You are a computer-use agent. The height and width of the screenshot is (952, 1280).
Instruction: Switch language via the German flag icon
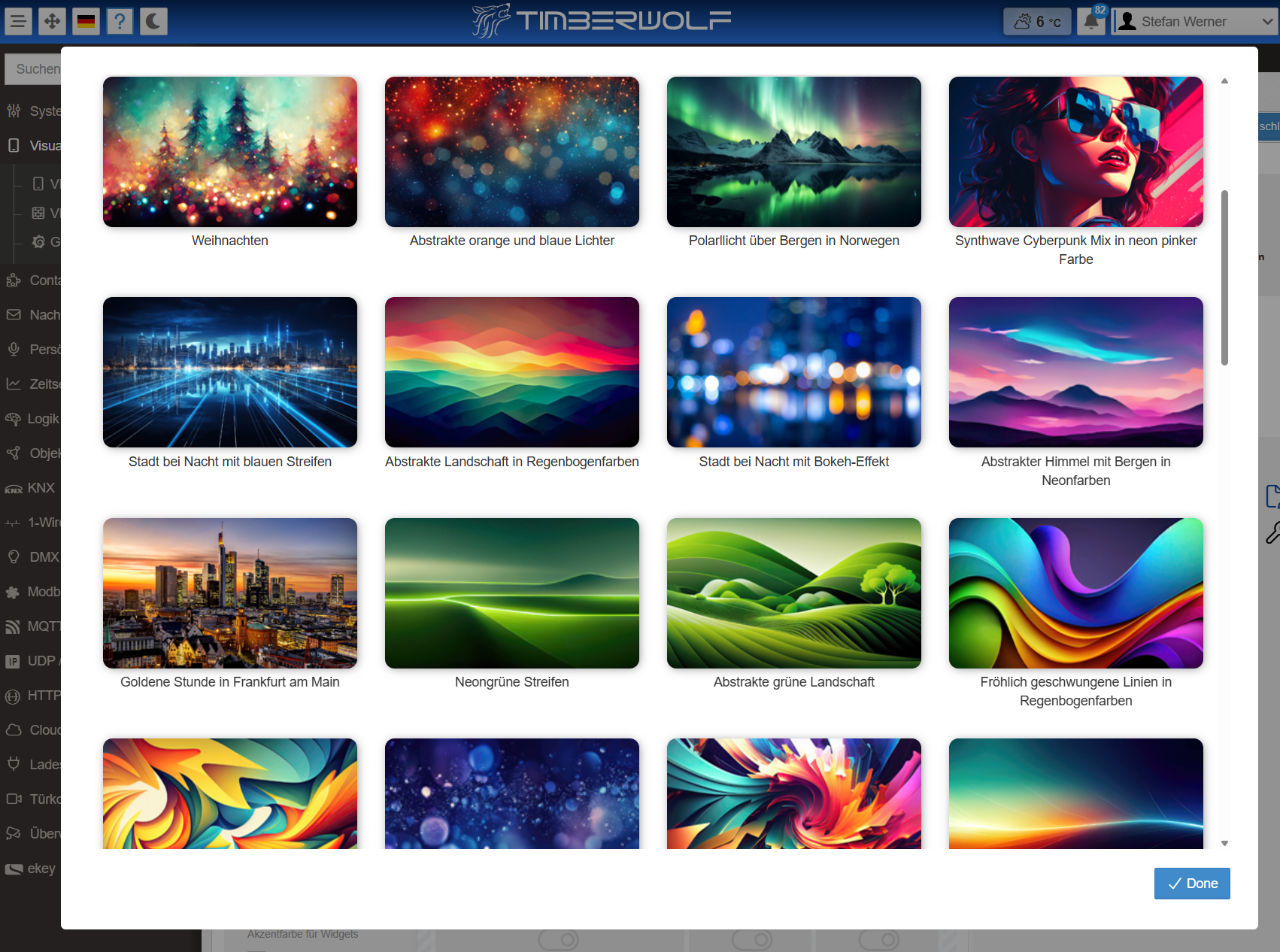pos(86,21)
